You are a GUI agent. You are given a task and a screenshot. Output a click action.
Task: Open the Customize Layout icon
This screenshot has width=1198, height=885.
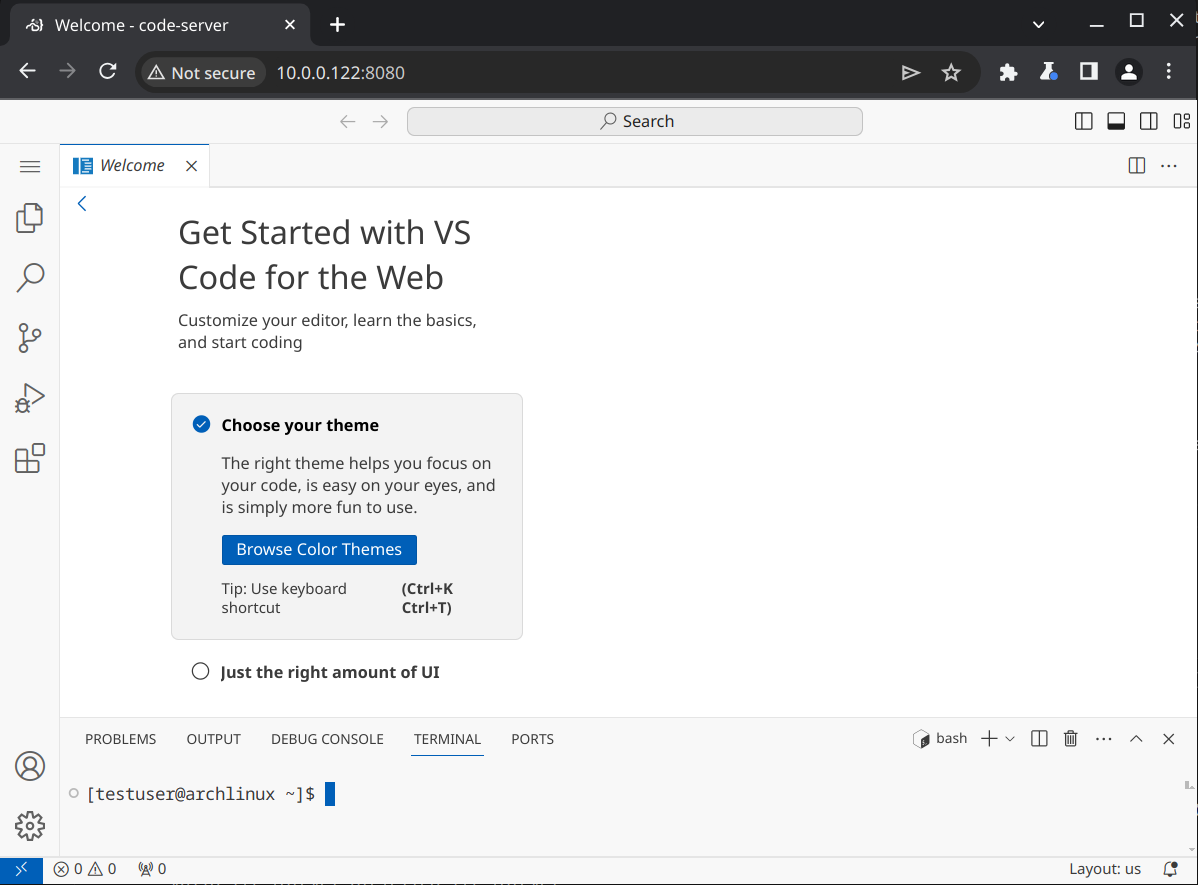(x=1181, y=121)
